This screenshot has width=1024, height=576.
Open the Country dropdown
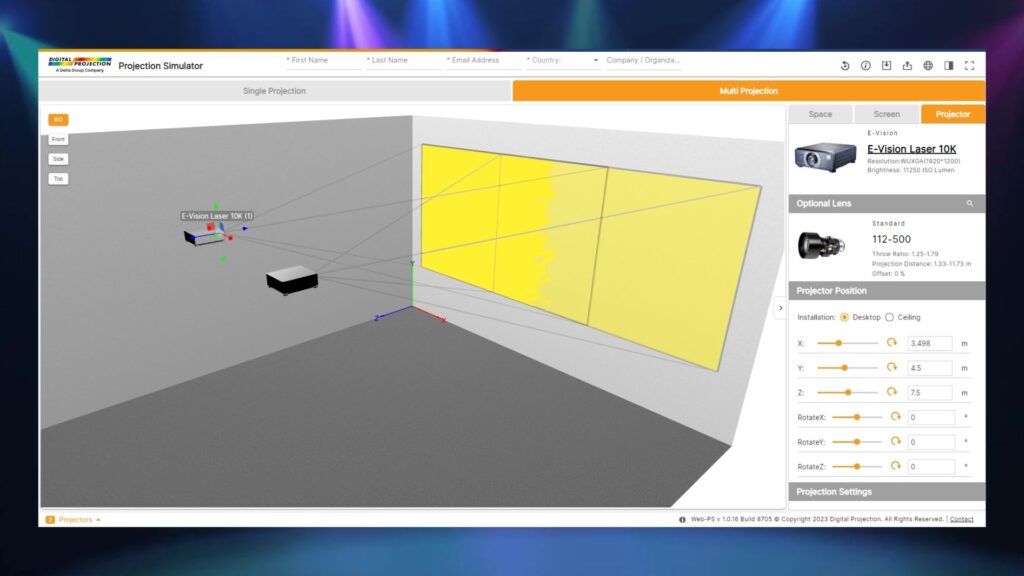pyautogui.click(x=563, y=60)
